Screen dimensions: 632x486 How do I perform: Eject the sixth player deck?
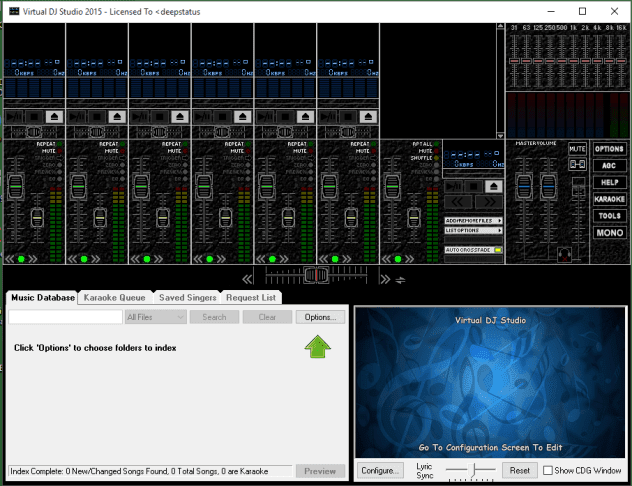pos(368,117)
